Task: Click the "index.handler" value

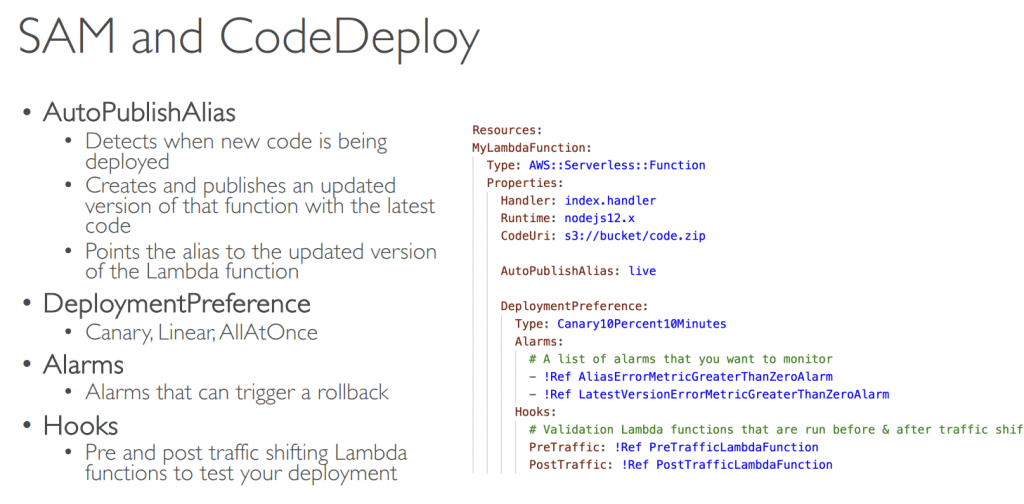Action: [610, 200]
